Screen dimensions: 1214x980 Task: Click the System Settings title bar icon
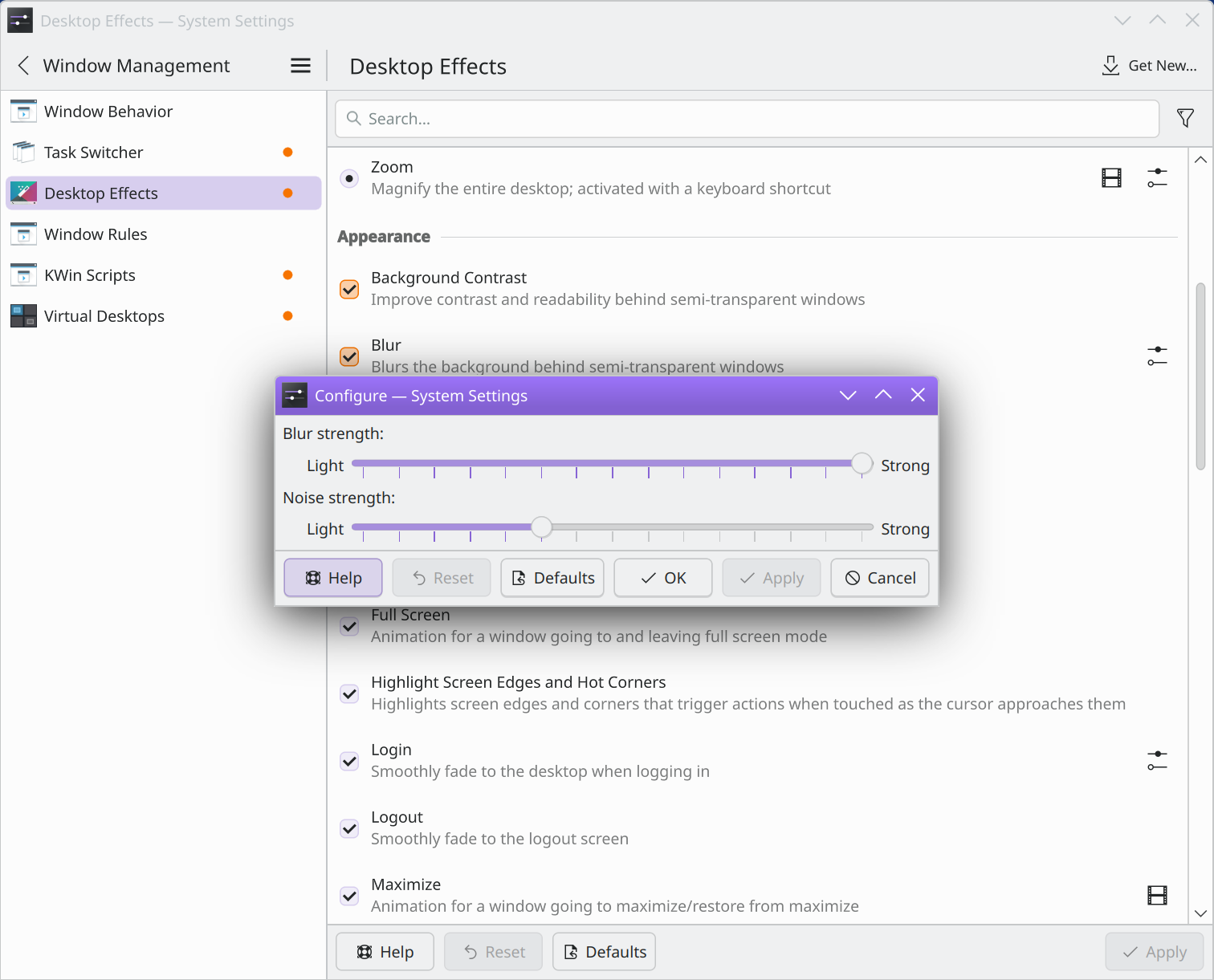(20, 21)
